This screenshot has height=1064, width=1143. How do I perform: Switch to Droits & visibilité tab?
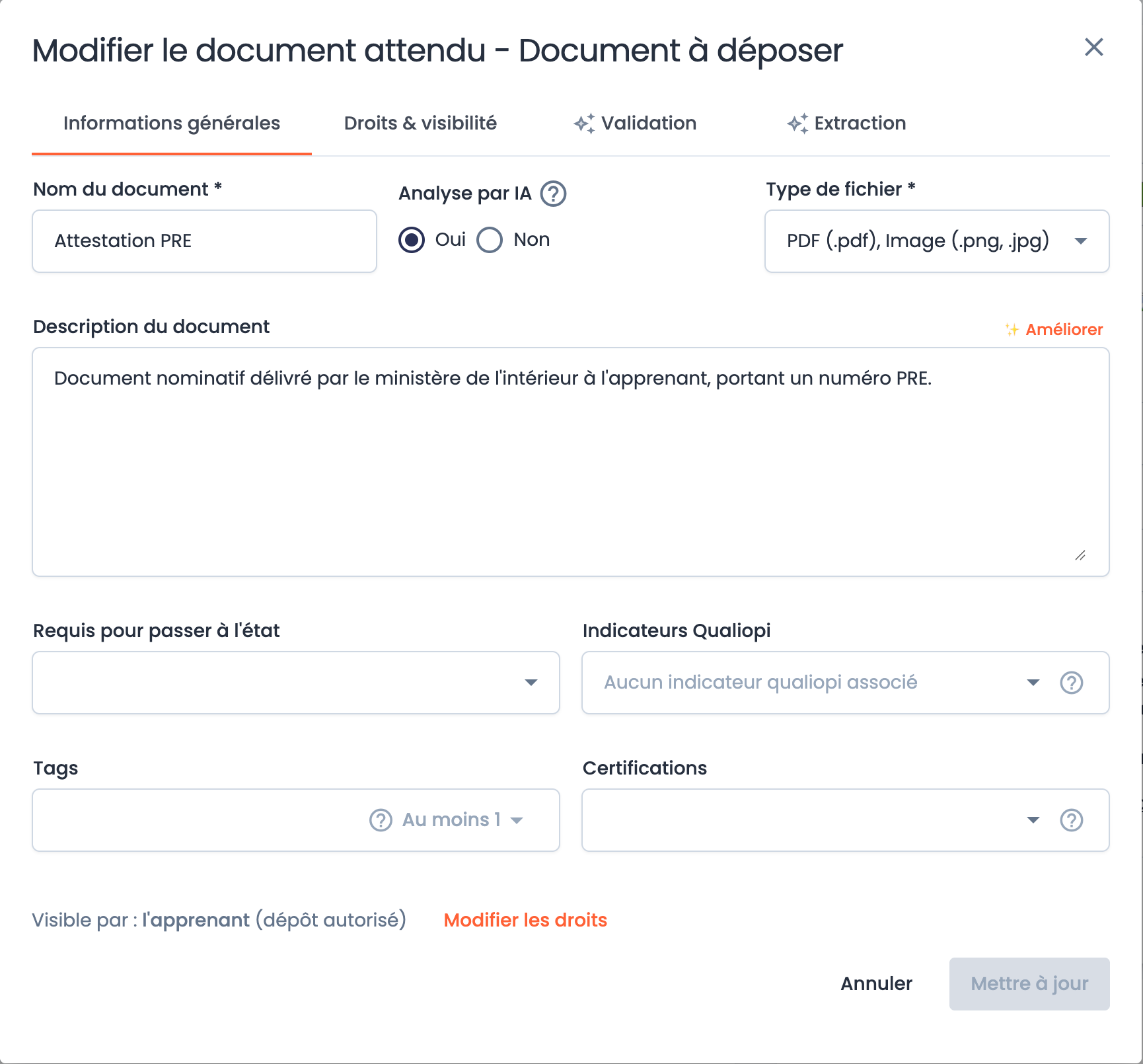[x=421, y=123]
